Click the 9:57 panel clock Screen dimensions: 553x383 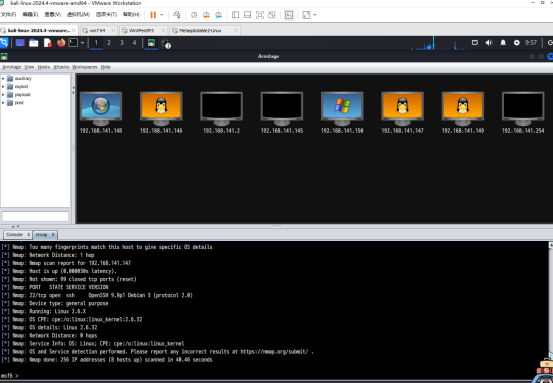point(531,43)
